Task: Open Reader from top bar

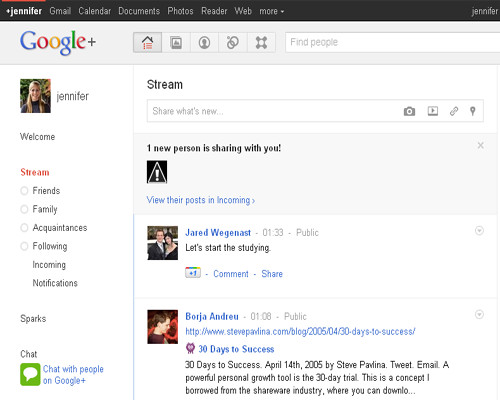Action: pyautogui.click(x=214, y=11)
